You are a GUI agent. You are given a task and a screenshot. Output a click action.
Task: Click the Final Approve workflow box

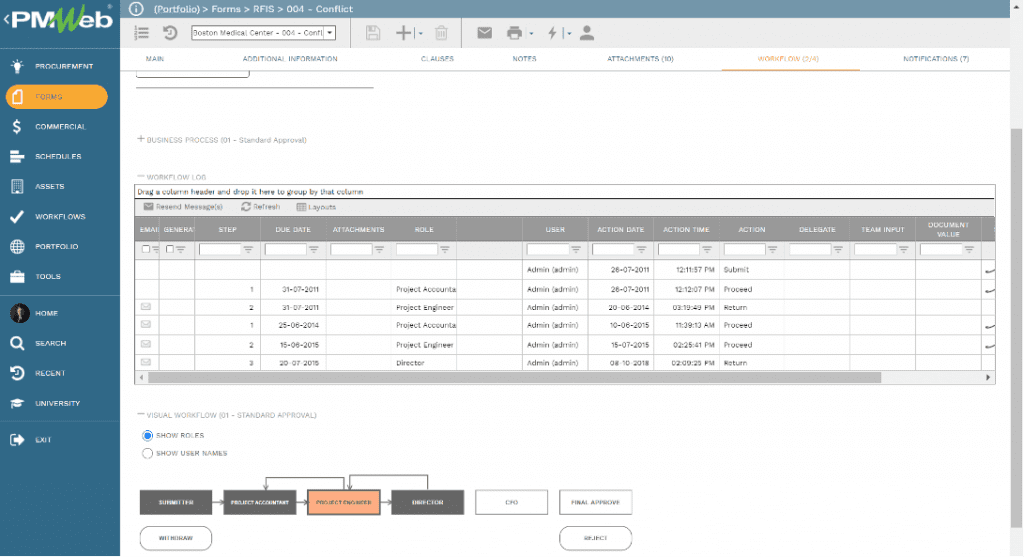pyautogui.click(x=596, y=502)
